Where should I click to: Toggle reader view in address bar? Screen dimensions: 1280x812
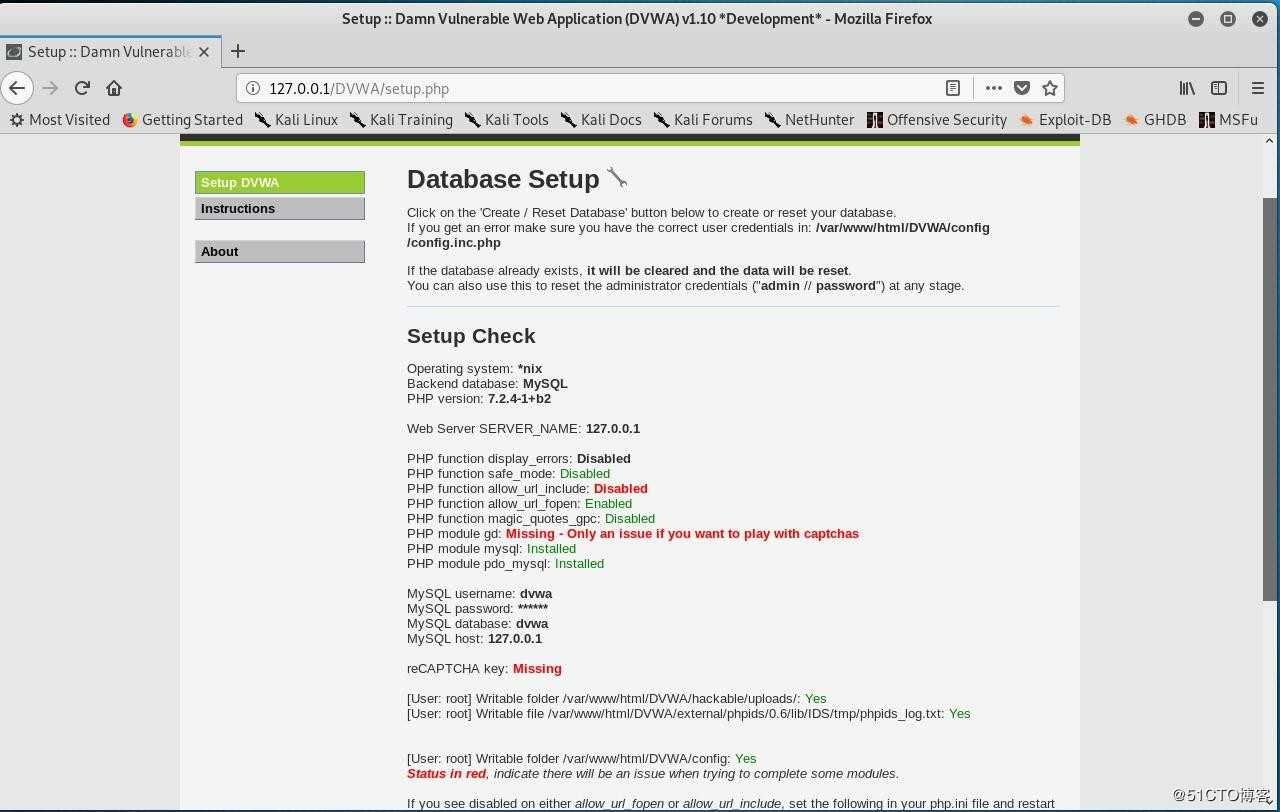(x=953, y=88)
